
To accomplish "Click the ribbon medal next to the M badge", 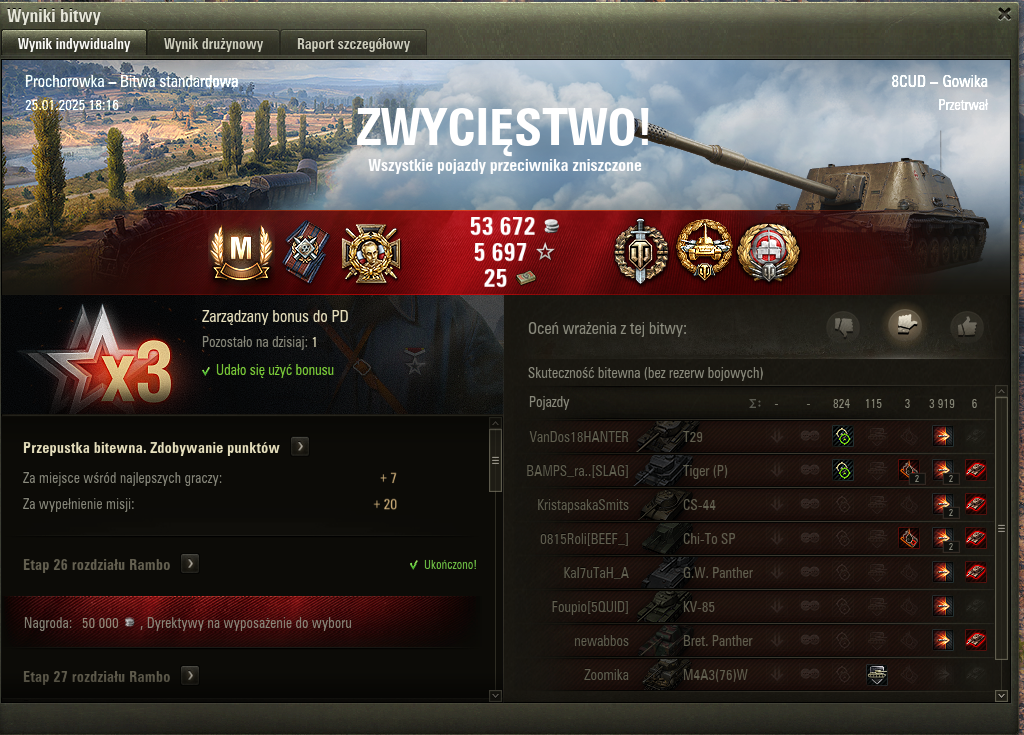I will pyautogui.click(x=306, y=252).
